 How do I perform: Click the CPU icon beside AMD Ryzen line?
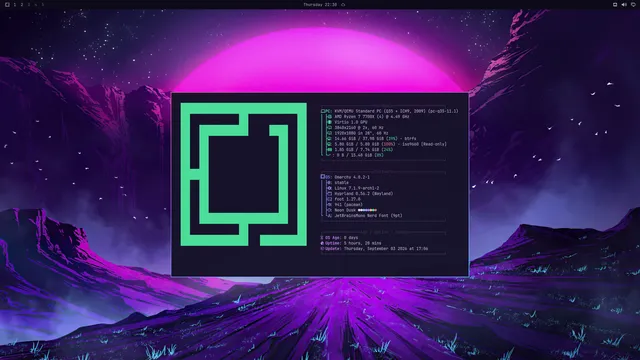(330, 117)
